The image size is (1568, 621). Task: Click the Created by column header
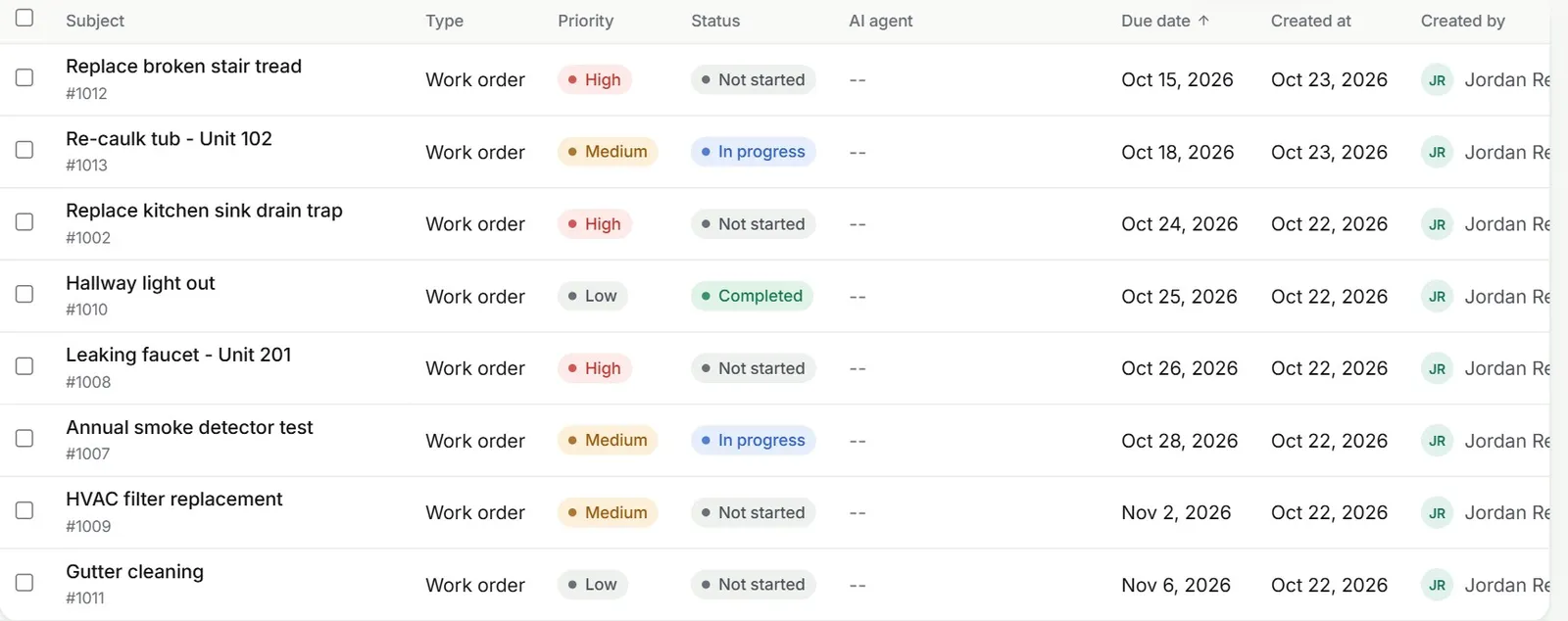[x=1462, y=21]
